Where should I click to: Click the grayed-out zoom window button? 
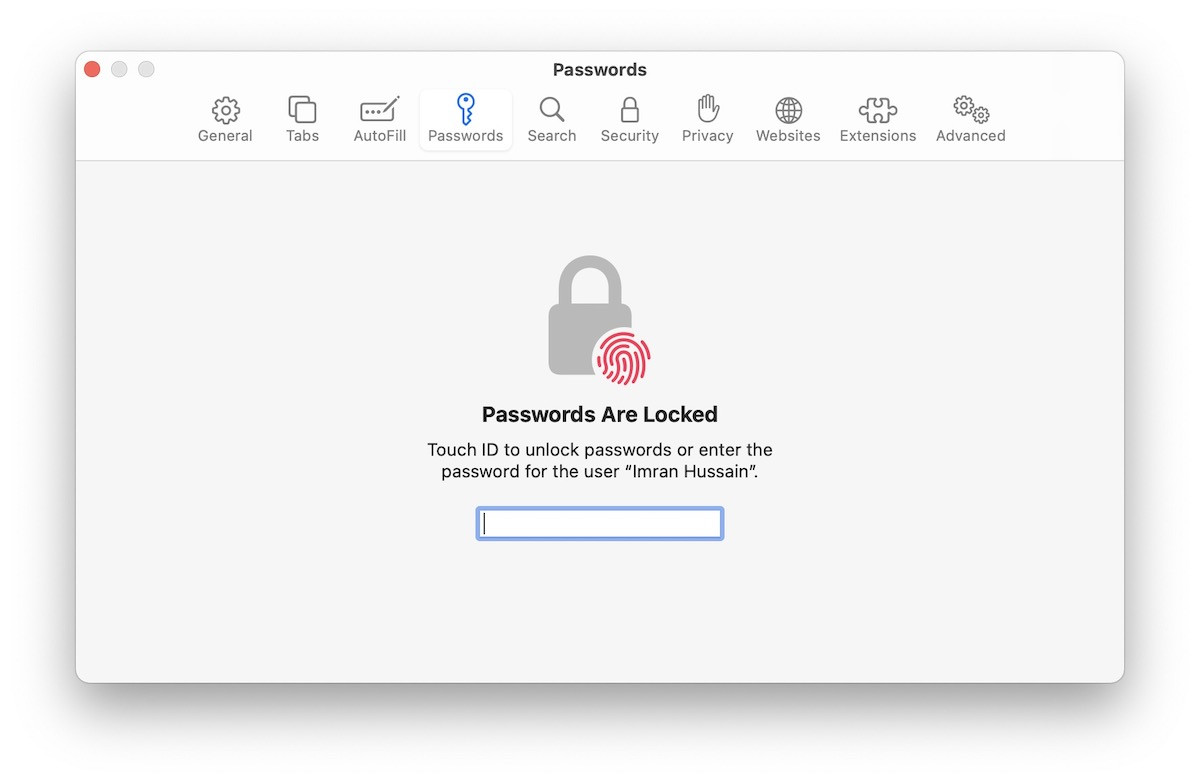coord(146,69)
